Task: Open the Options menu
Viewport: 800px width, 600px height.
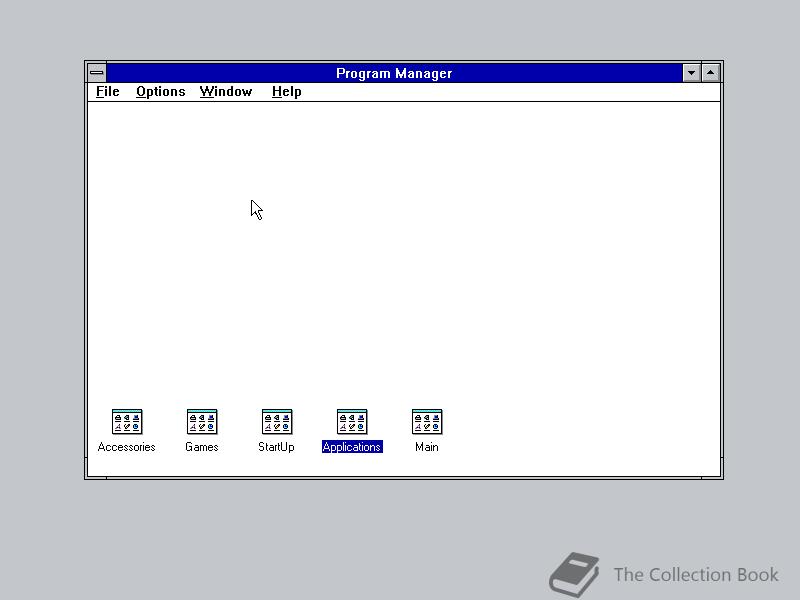Action: click(160, 92)
